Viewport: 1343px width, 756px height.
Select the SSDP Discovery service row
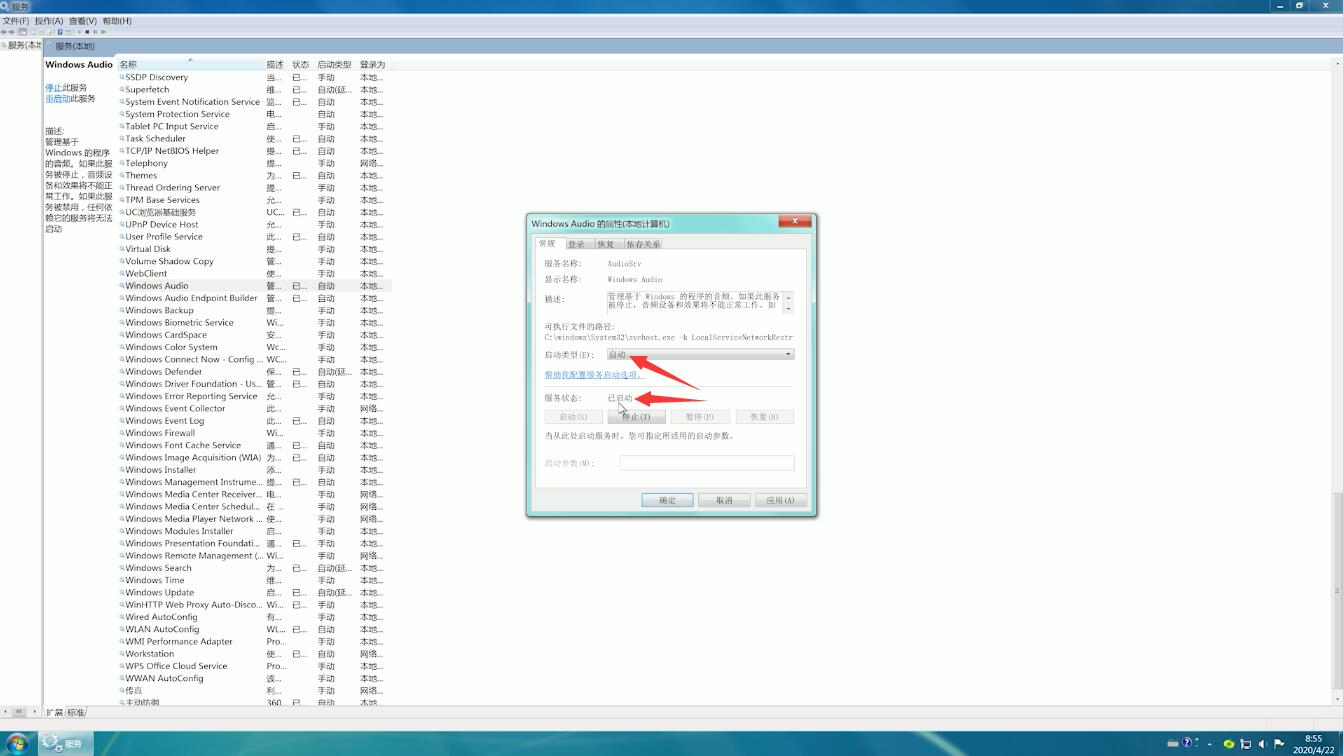coord(254,77)
